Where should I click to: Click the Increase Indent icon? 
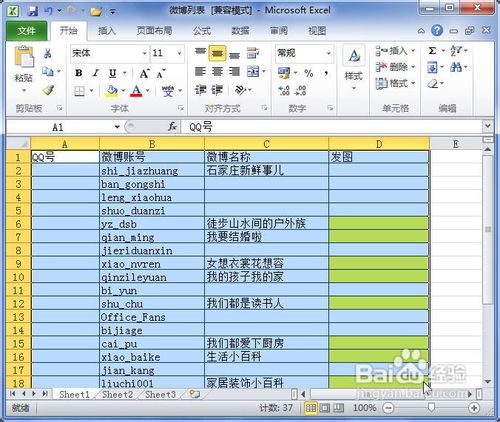pos(217,90)
